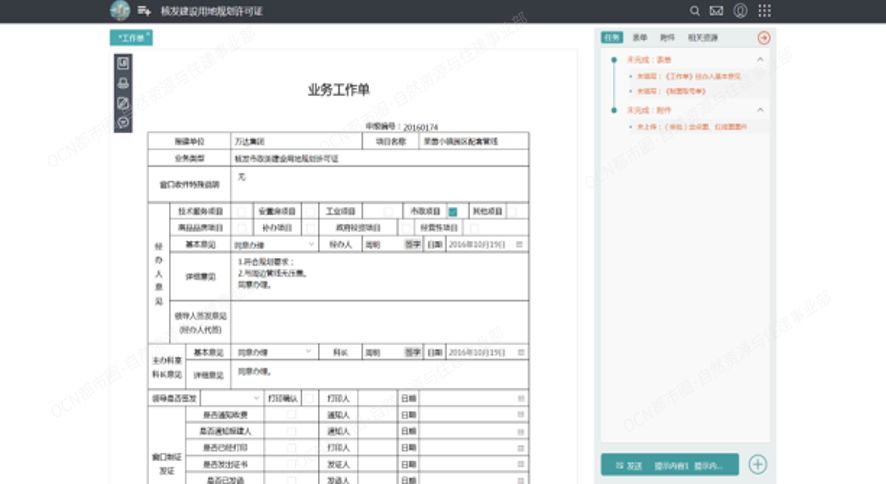Open 基本意见 dropdown in 经办人意见 section
886x484 pixels.
[x=274, y=245]
